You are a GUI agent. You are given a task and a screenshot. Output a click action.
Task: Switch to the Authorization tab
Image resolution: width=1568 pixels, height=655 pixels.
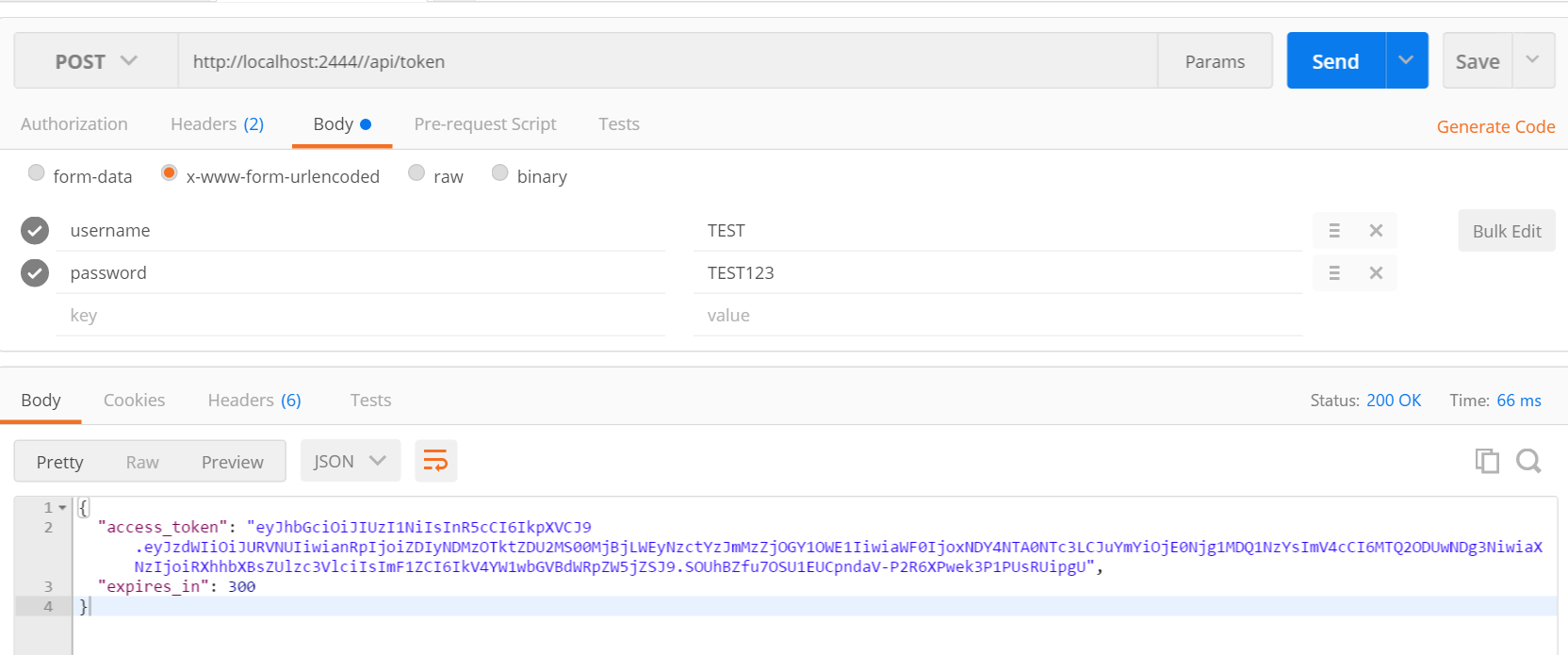pyautogui.click(x=74, y=124)
